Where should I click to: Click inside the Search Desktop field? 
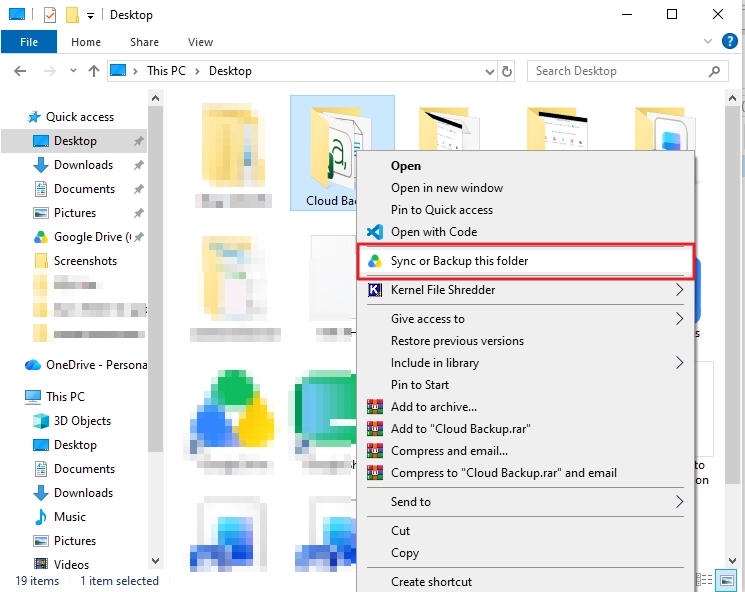click(618, 71)
